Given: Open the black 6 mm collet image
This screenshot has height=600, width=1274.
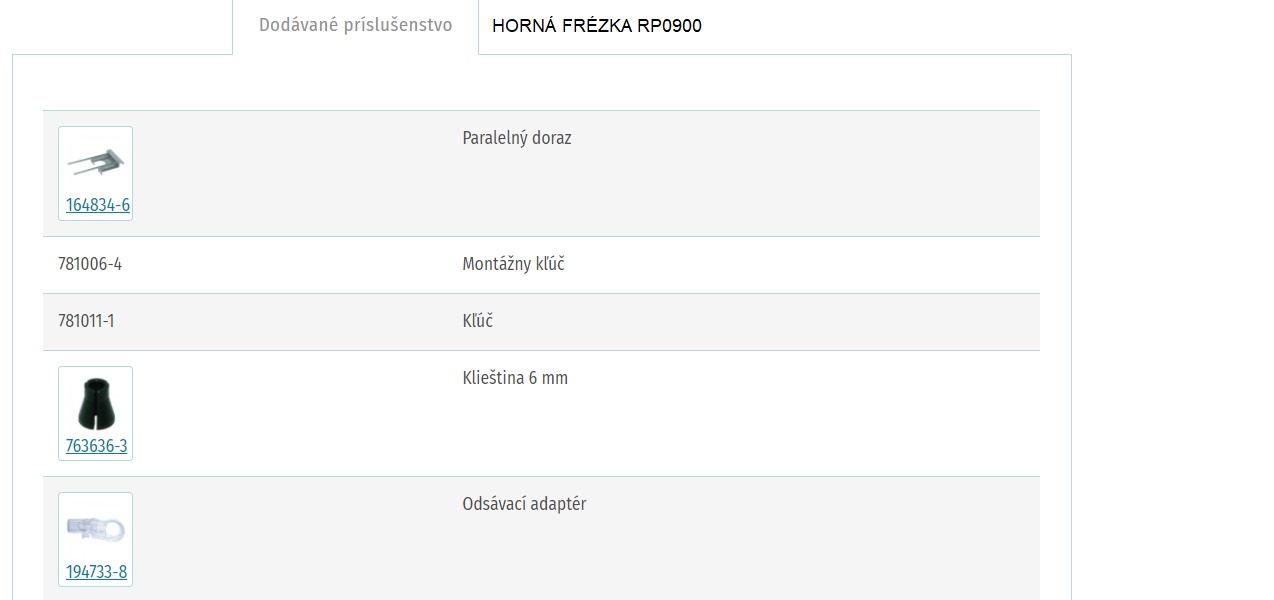Looking at the screenshot, I should pos(96,405).
